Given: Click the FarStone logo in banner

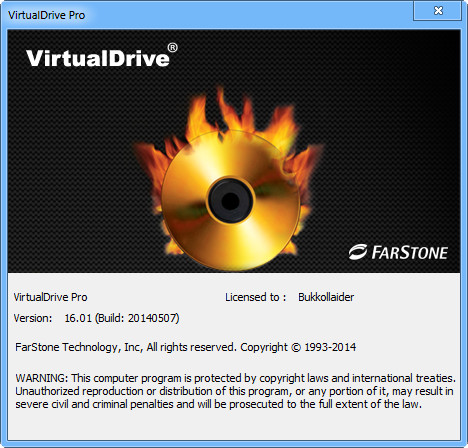Looking at the screenshot, I should point(398,252).
